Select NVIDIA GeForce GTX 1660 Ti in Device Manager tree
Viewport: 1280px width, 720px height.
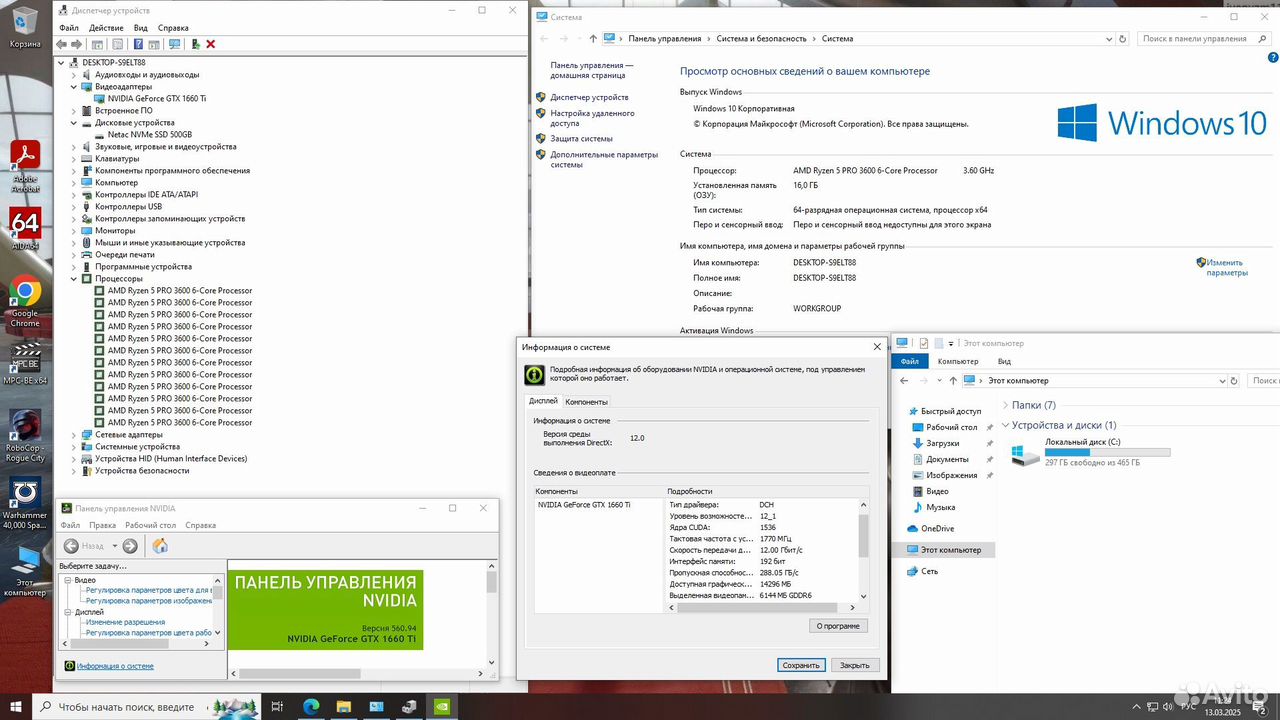tap(157, 99)
